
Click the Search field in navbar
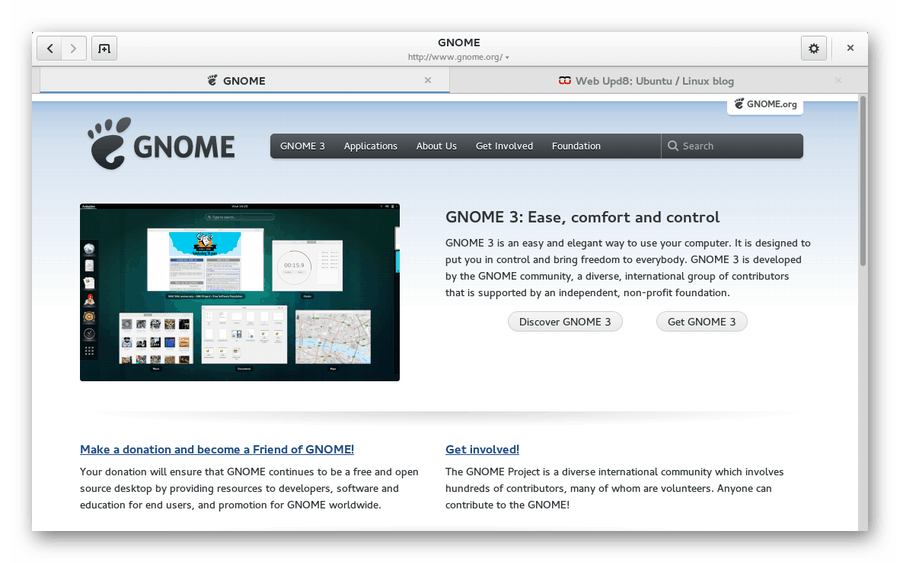pos(732,146)
